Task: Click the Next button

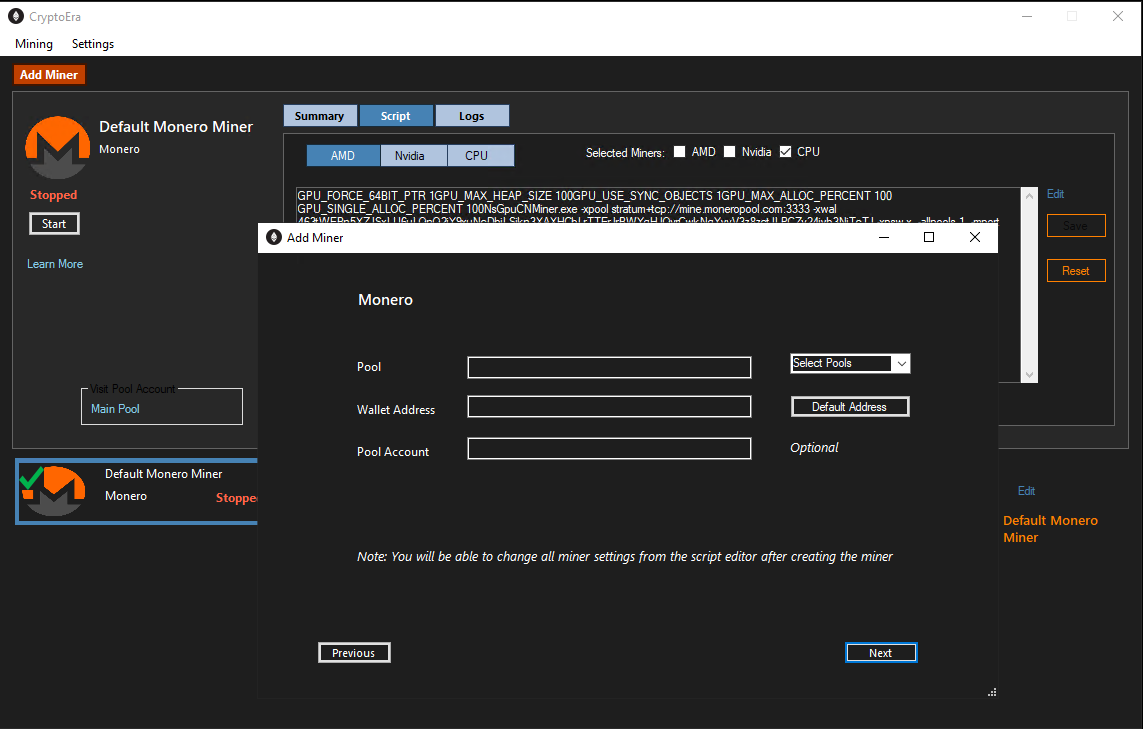Action: point(881,652)
